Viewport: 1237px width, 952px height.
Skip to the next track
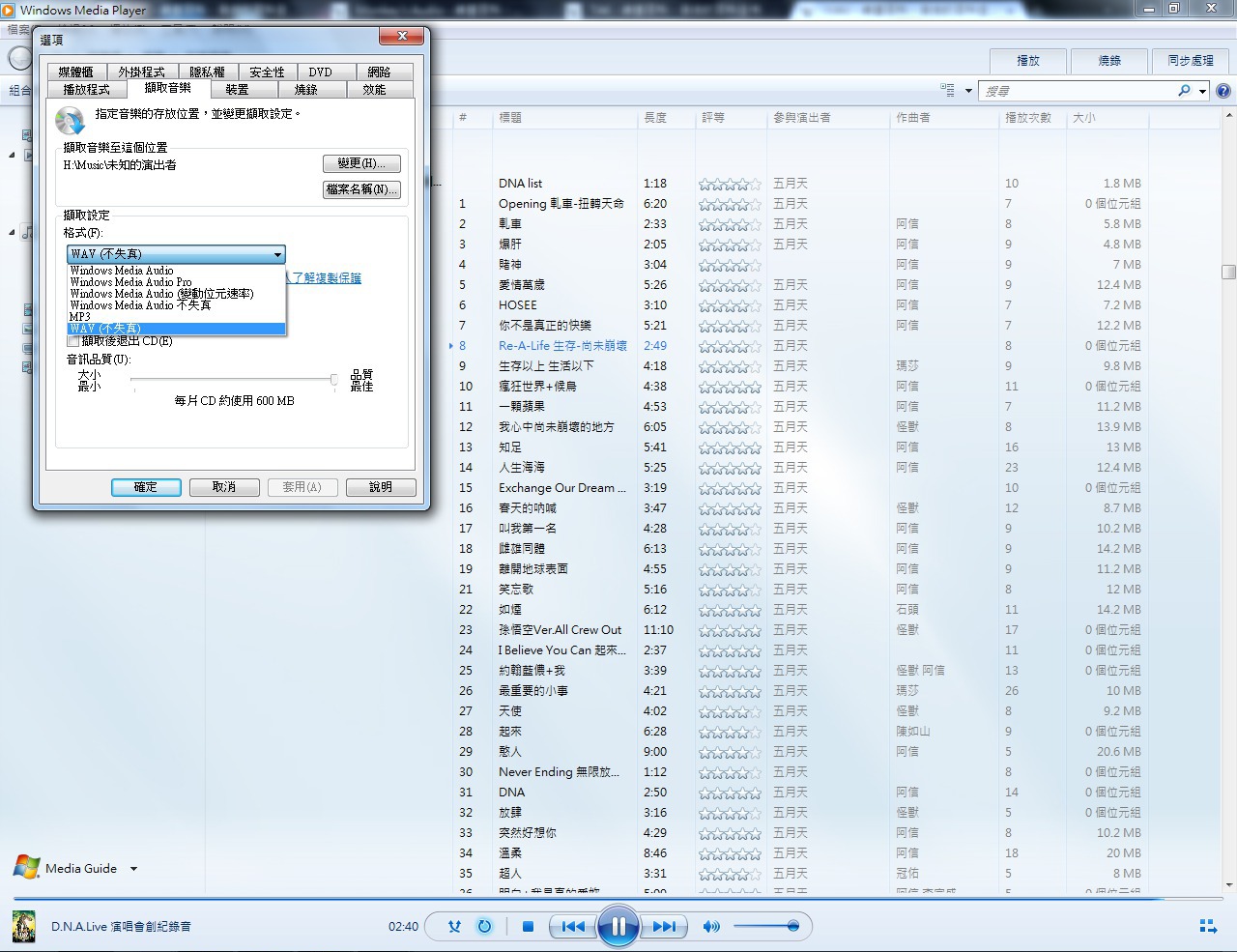pyautogui.click(x=664, y=926)
